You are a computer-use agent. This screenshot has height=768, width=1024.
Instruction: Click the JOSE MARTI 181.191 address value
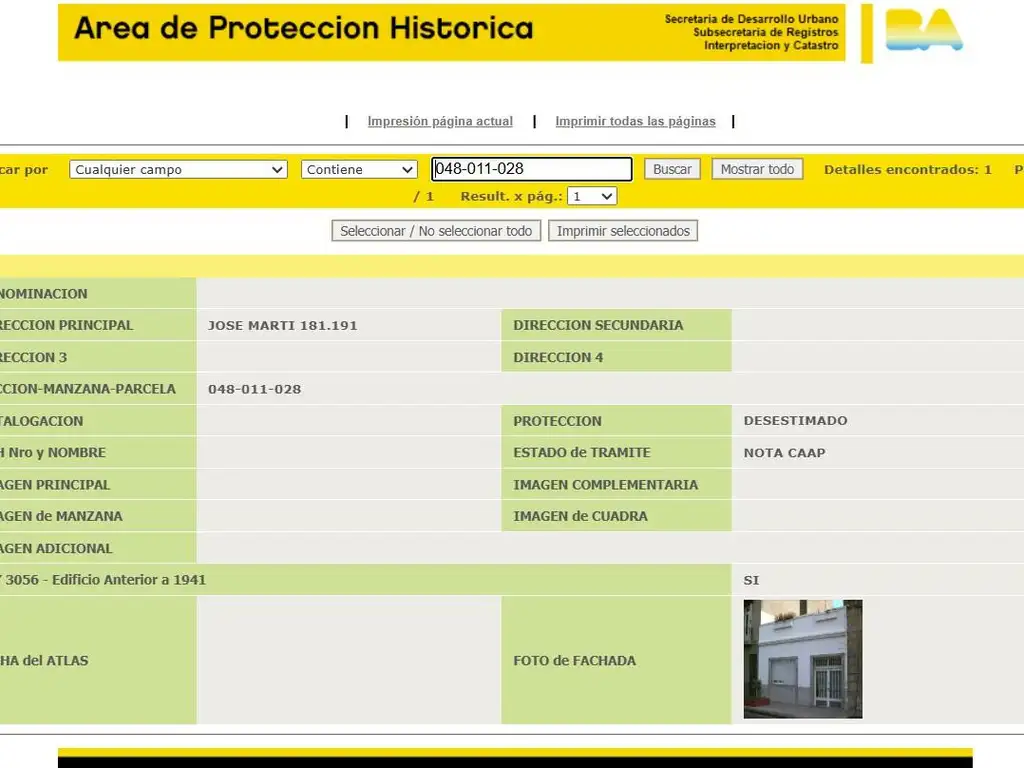click(282, 325)
